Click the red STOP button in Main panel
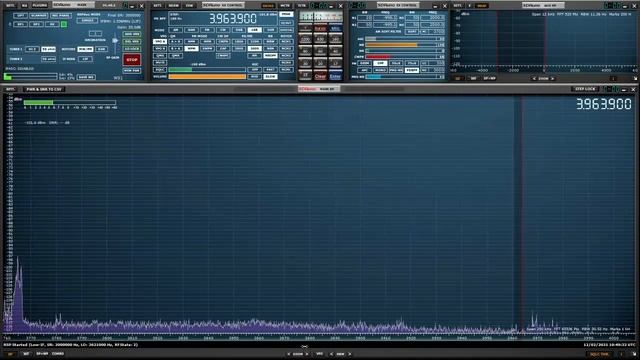Screen dimensions: 640x360 coord(131,60)
